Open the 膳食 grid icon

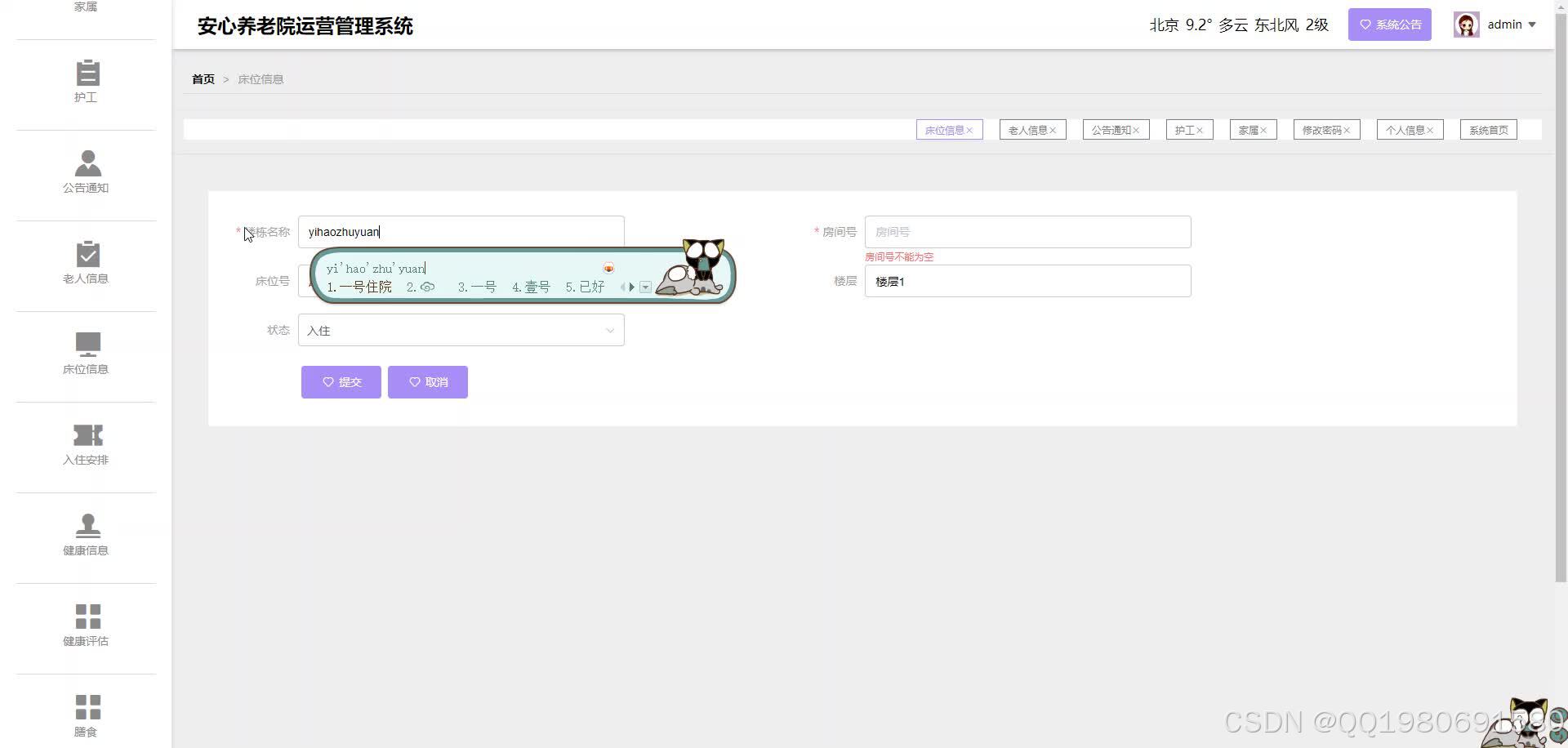[x=87, y=707]
